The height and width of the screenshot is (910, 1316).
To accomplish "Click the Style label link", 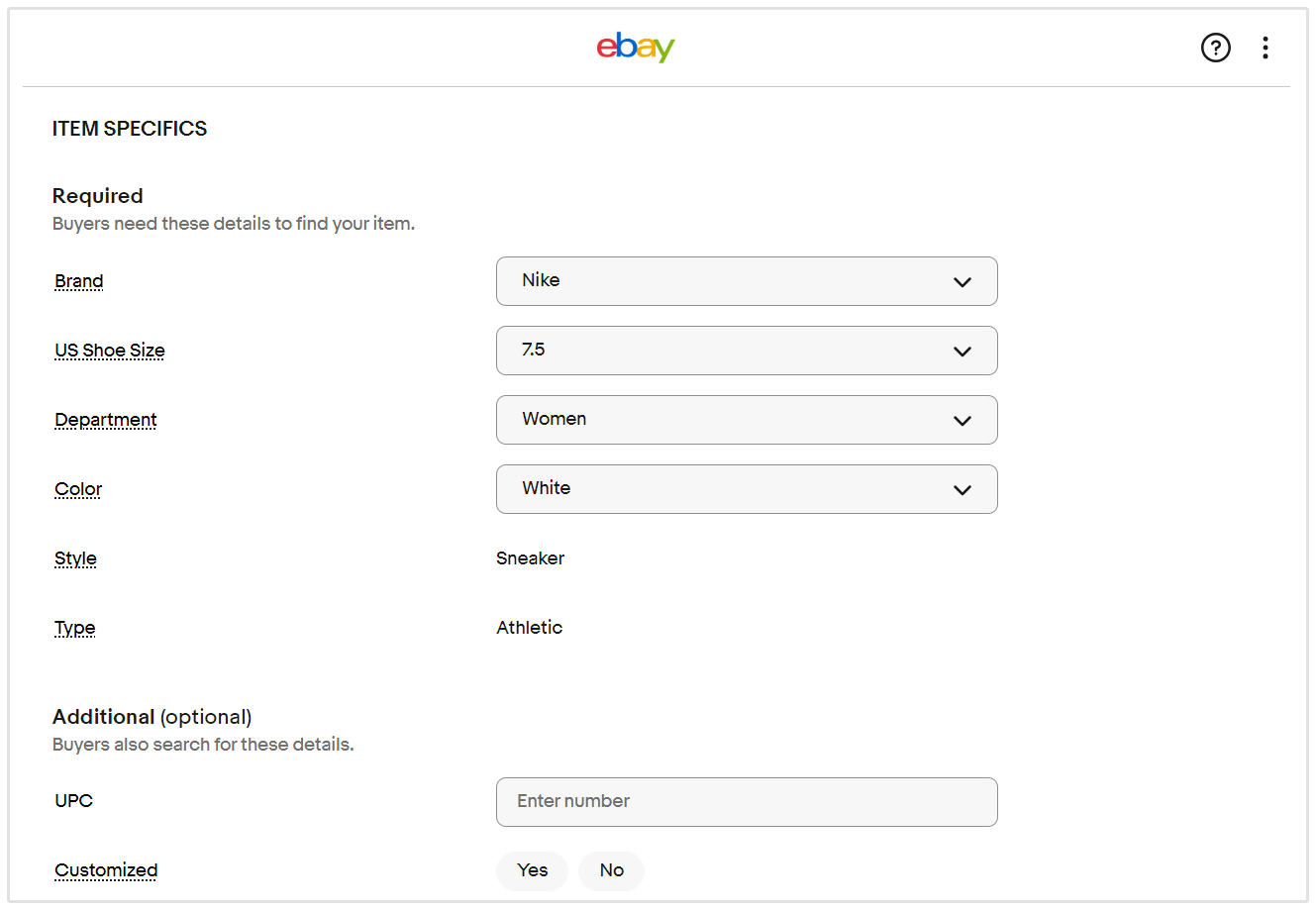I will 75,558.
